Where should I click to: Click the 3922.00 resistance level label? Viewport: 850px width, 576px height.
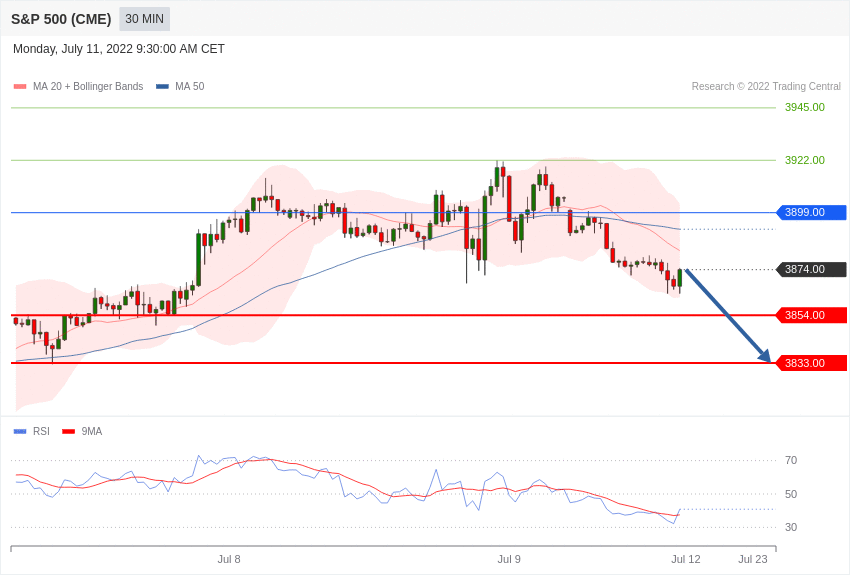click(x=804, y=160)
